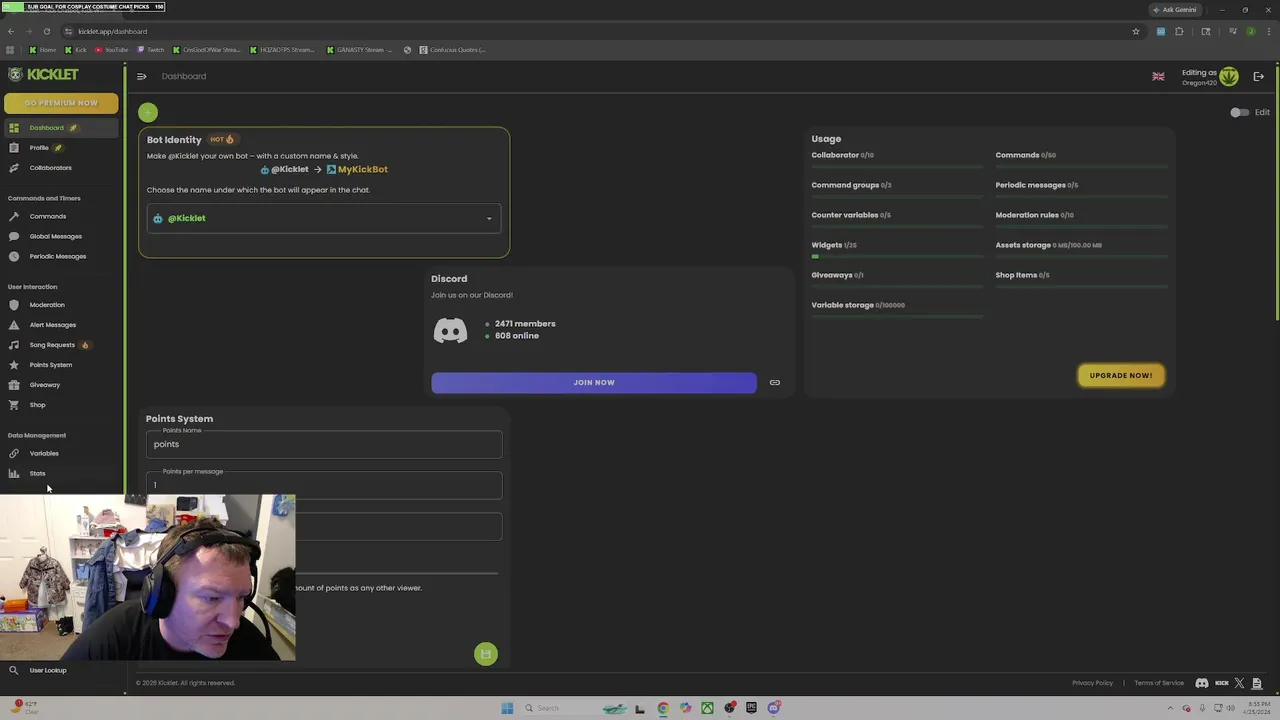Open Giveaway page
The height and width of the screenshot is (720, 1280).
[60, 385]
